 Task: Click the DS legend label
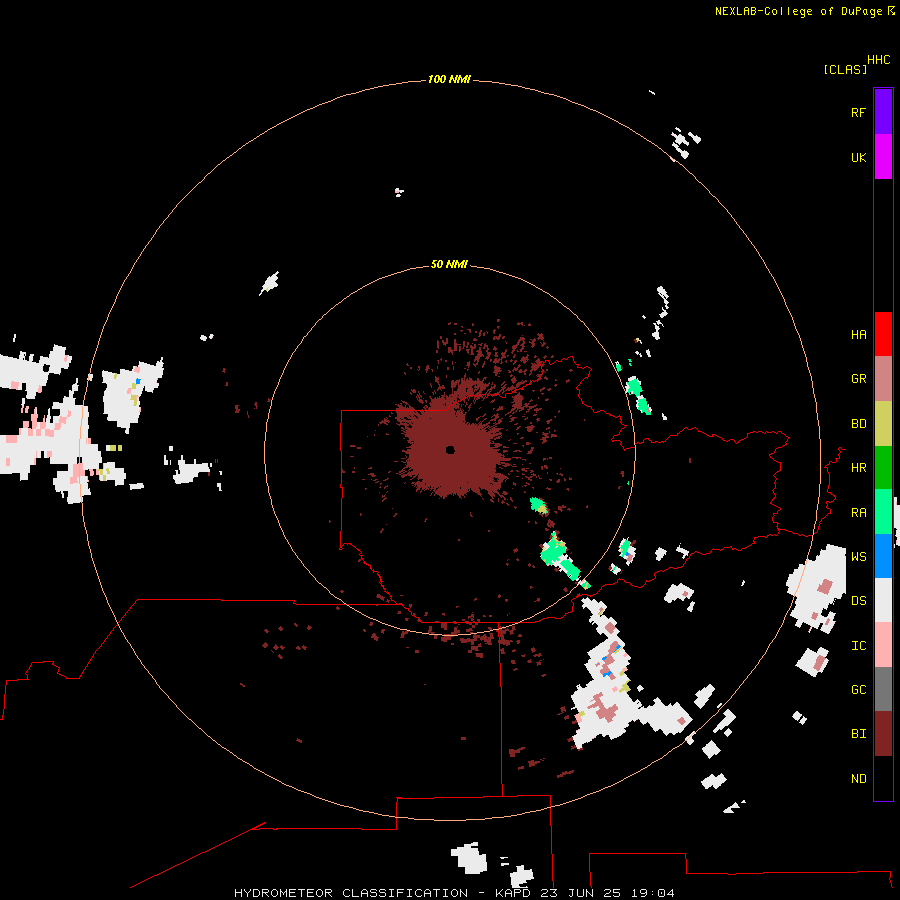858,601
